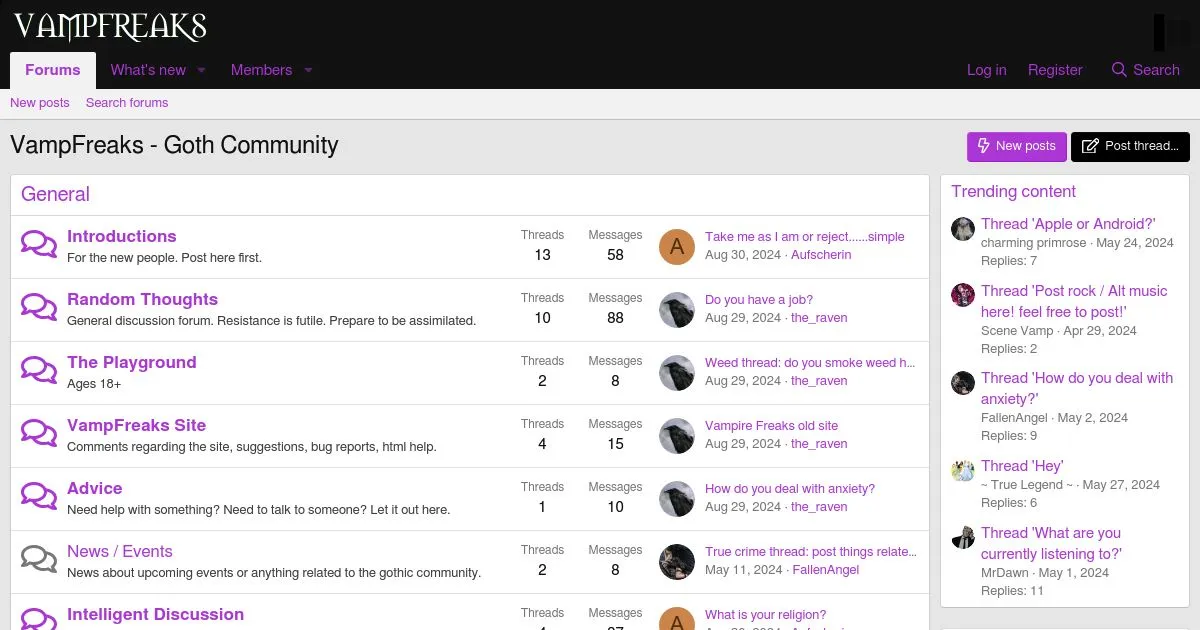Open latest post 'How do you deal with anxiety?'
The image size is (1200, 630).
pos(790,489)
